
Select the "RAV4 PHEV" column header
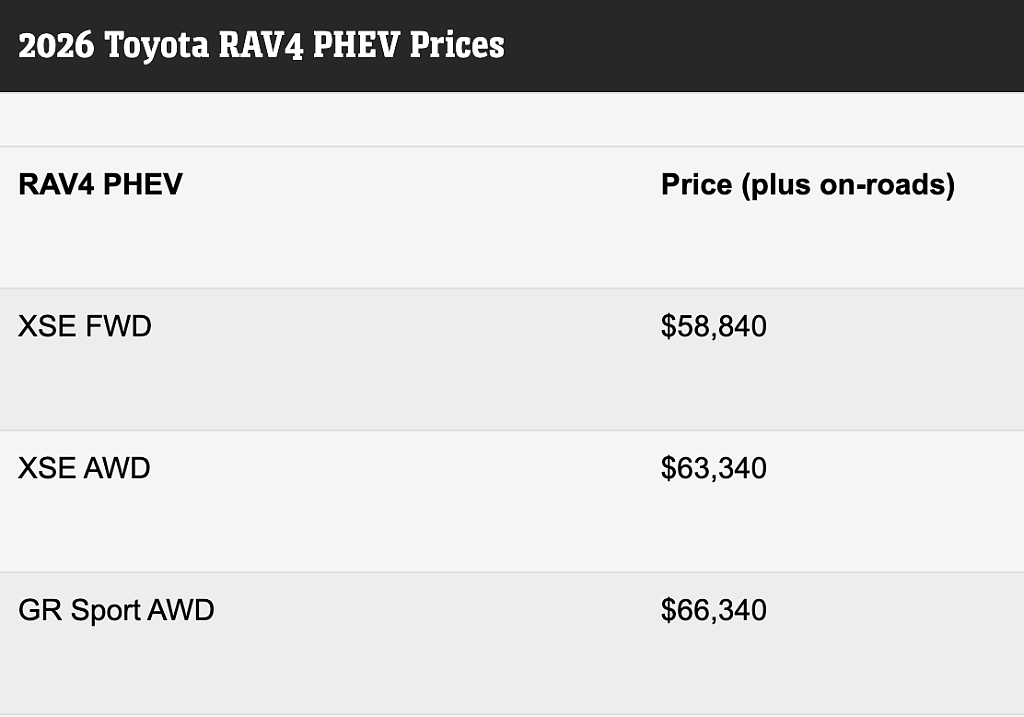coord(100,184)
